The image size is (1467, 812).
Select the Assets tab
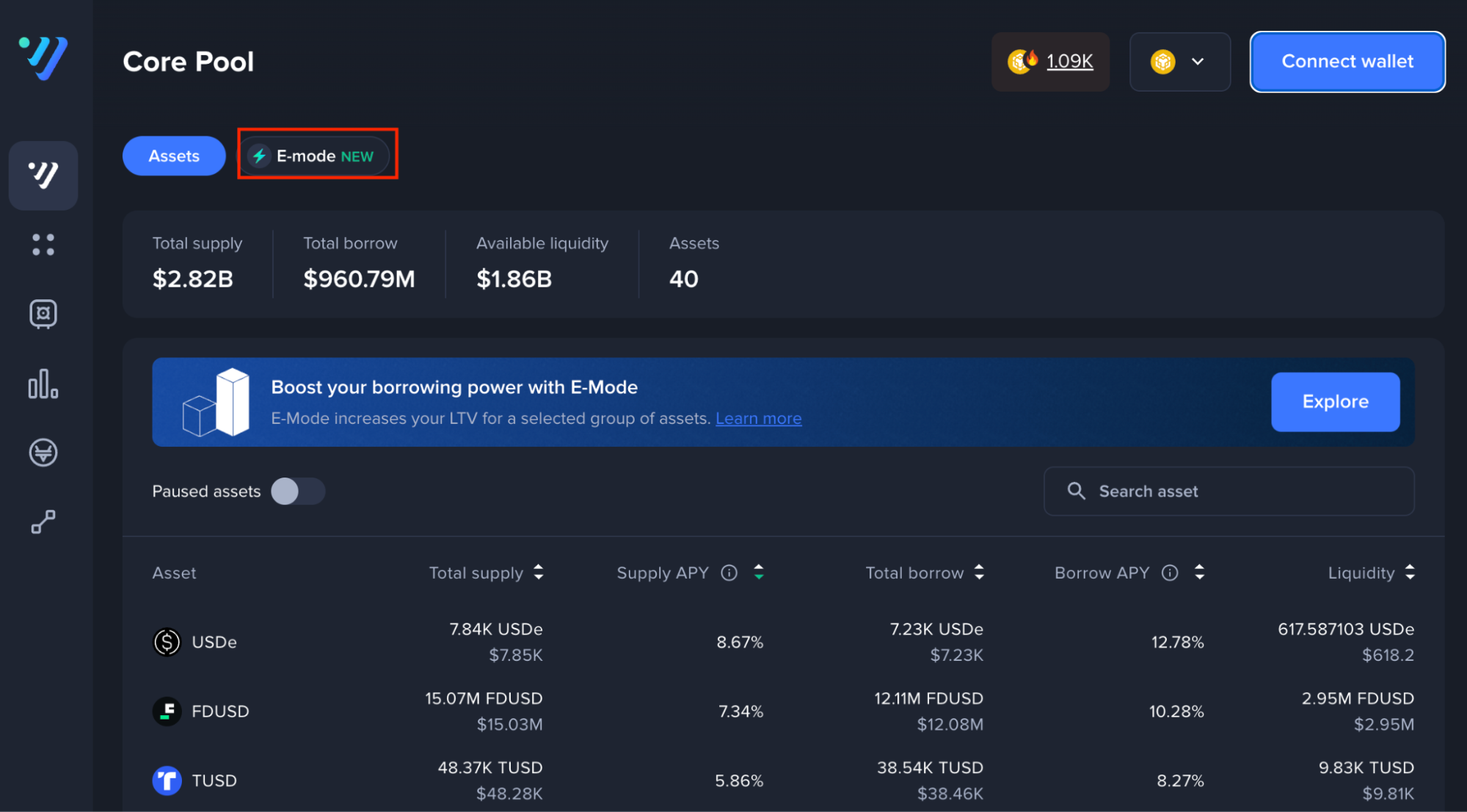[x=174, y=156]
